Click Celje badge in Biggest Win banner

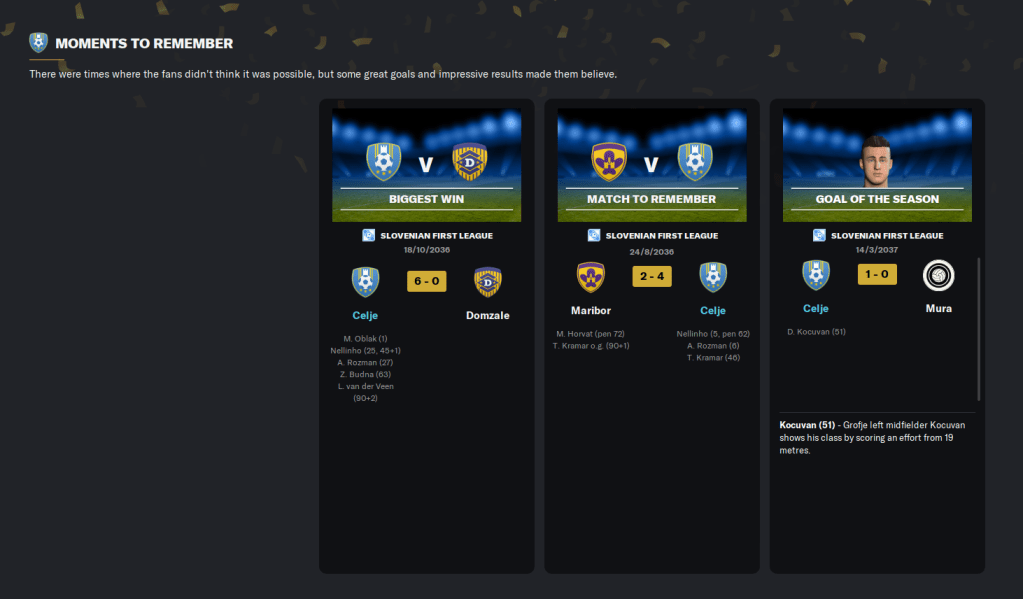click(384, 161)
